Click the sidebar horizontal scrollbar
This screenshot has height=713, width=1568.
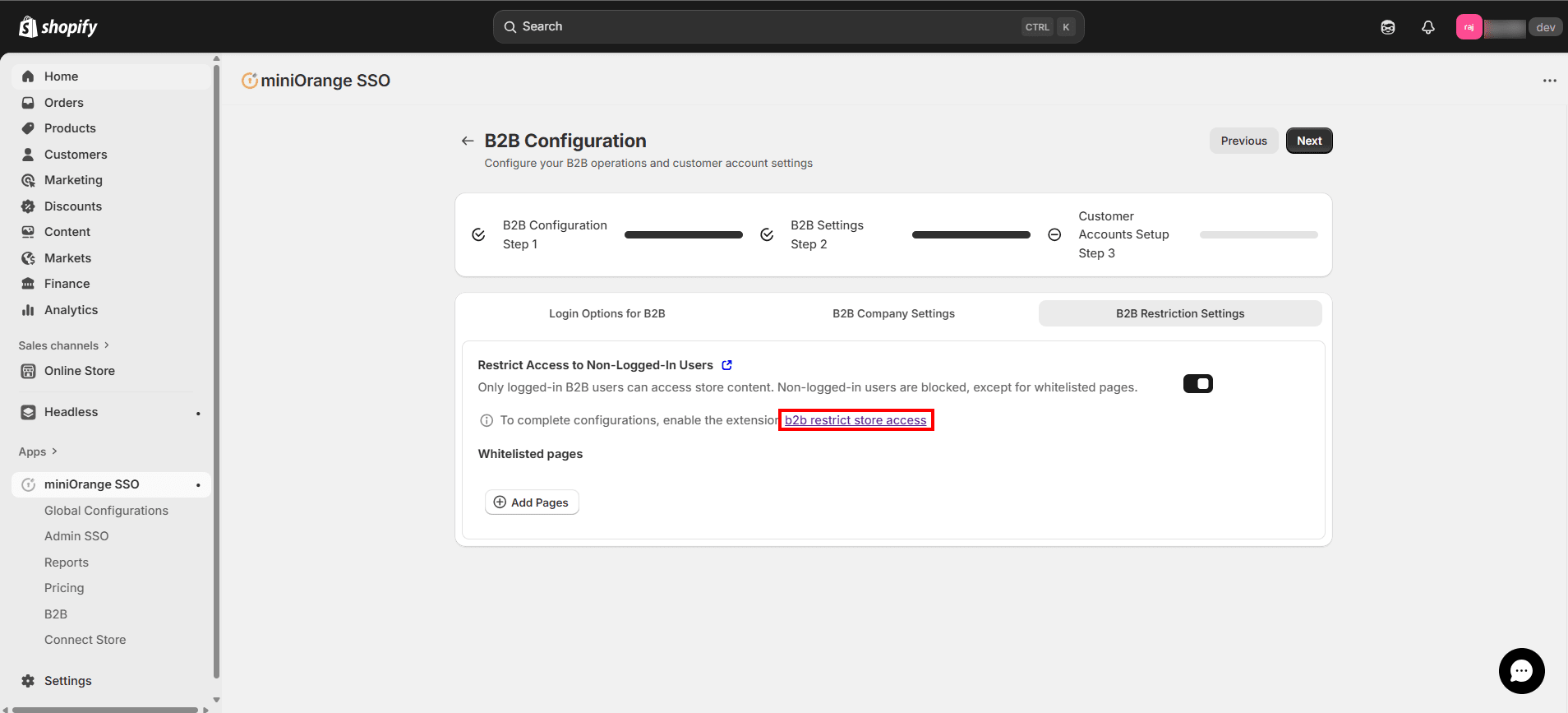(105, 709)
